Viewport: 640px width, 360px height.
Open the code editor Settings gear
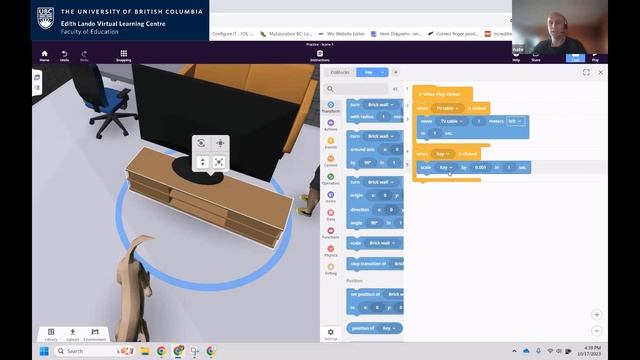pos(331,334)
